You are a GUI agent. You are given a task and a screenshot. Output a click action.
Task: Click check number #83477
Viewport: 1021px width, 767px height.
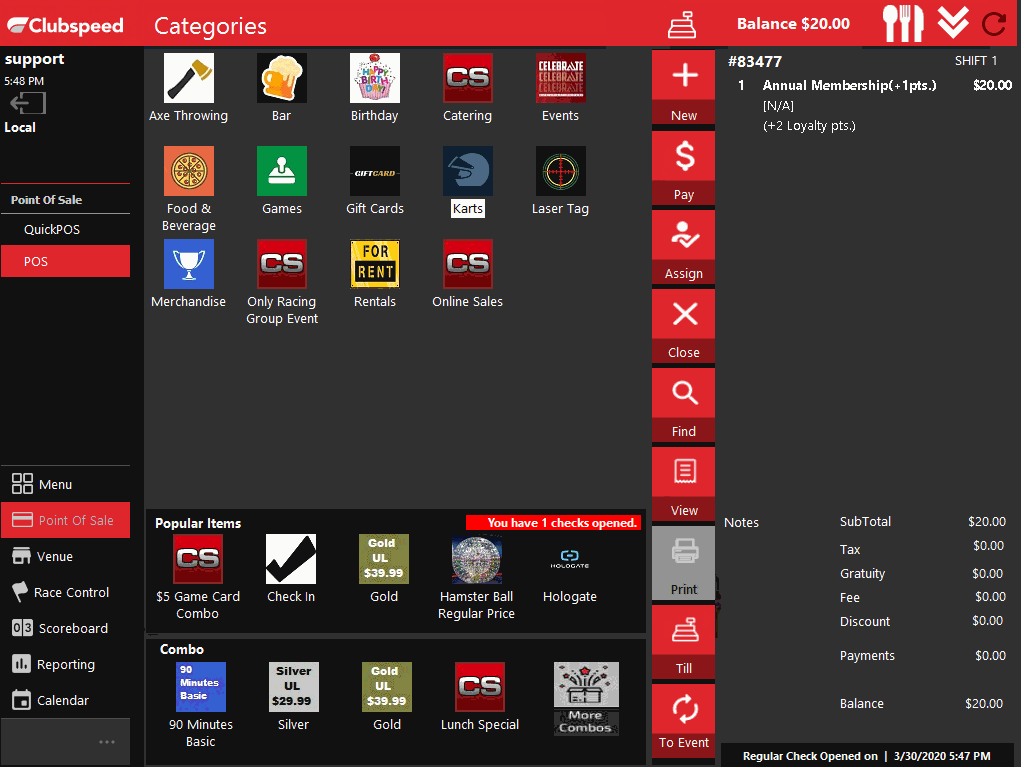click(755, 62)
